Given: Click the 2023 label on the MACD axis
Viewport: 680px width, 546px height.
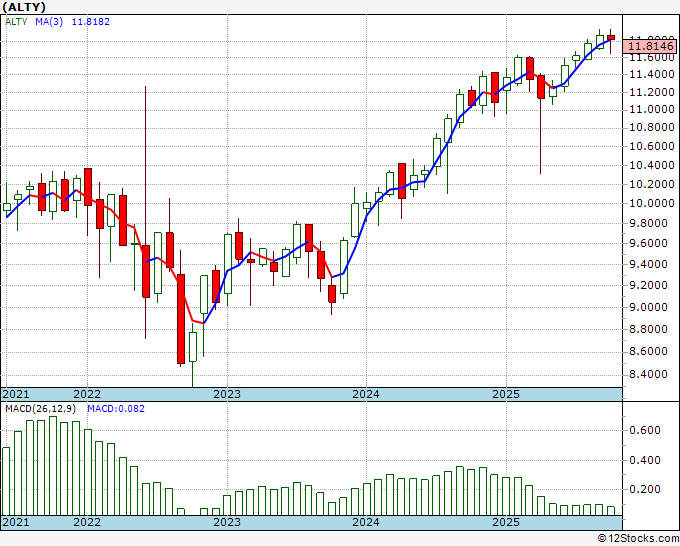Looking at the screenshot, I should (227, 522).
